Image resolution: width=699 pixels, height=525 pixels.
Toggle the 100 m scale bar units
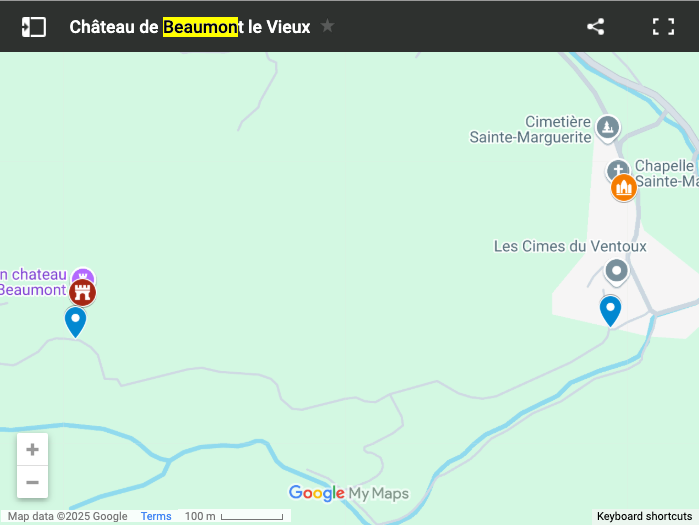(234, 516)
